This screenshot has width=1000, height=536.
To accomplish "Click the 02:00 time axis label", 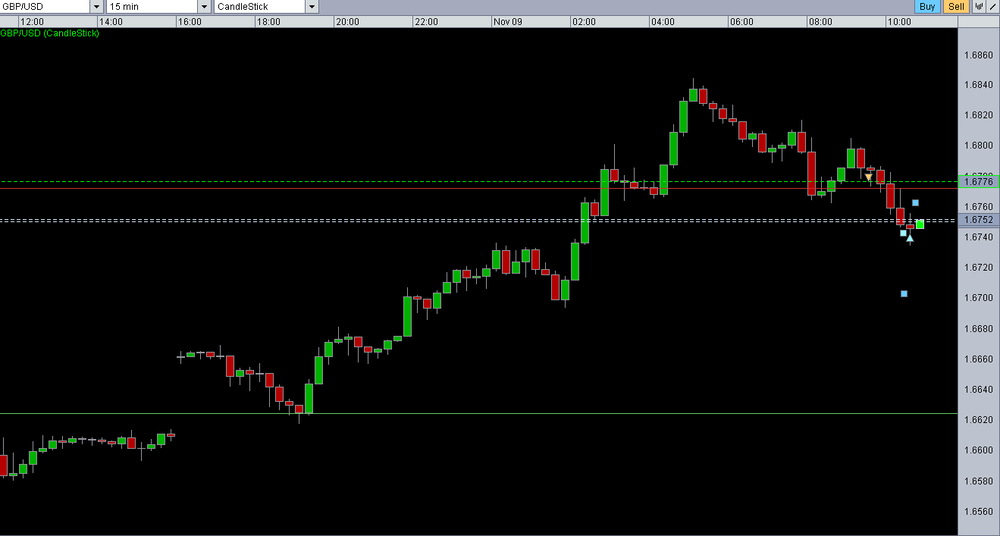I will (x=584, y=22).
